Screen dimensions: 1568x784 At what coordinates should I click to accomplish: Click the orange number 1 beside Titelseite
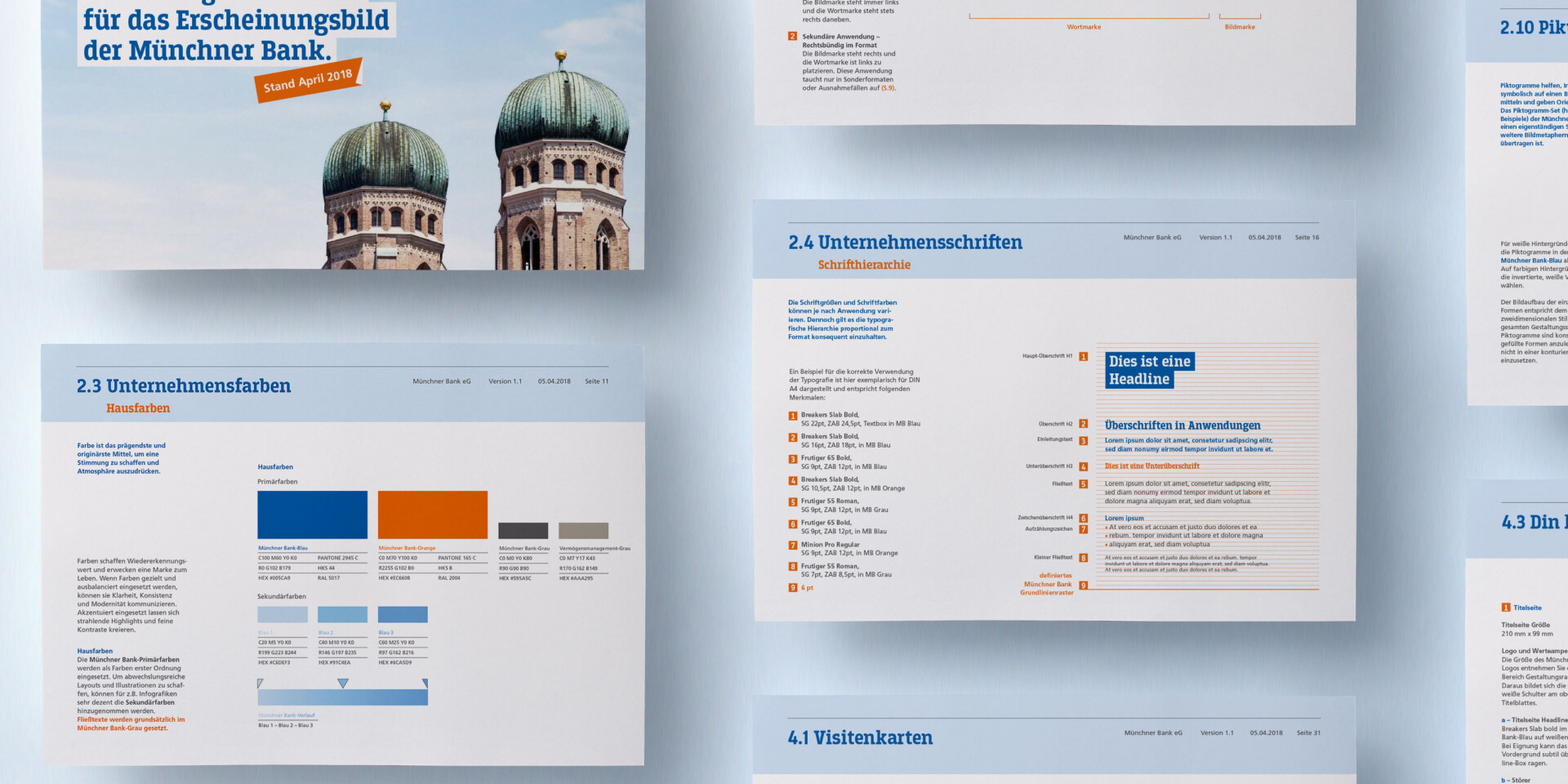point(1506,608)
